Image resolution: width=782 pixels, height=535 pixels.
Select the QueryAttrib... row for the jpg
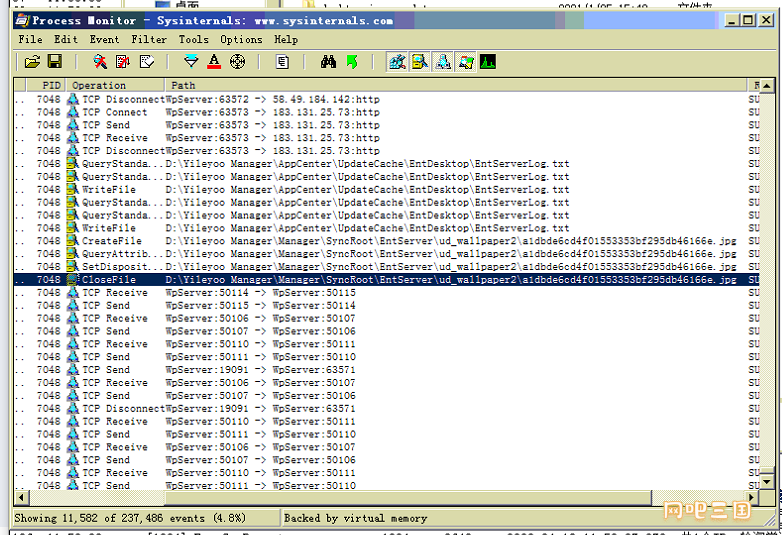(x=387, y=254)
